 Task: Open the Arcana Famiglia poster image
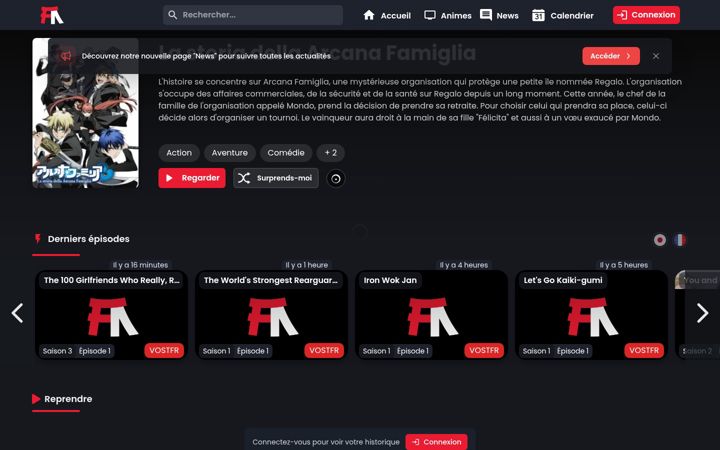pyautogui.click(x=85, y=113)
